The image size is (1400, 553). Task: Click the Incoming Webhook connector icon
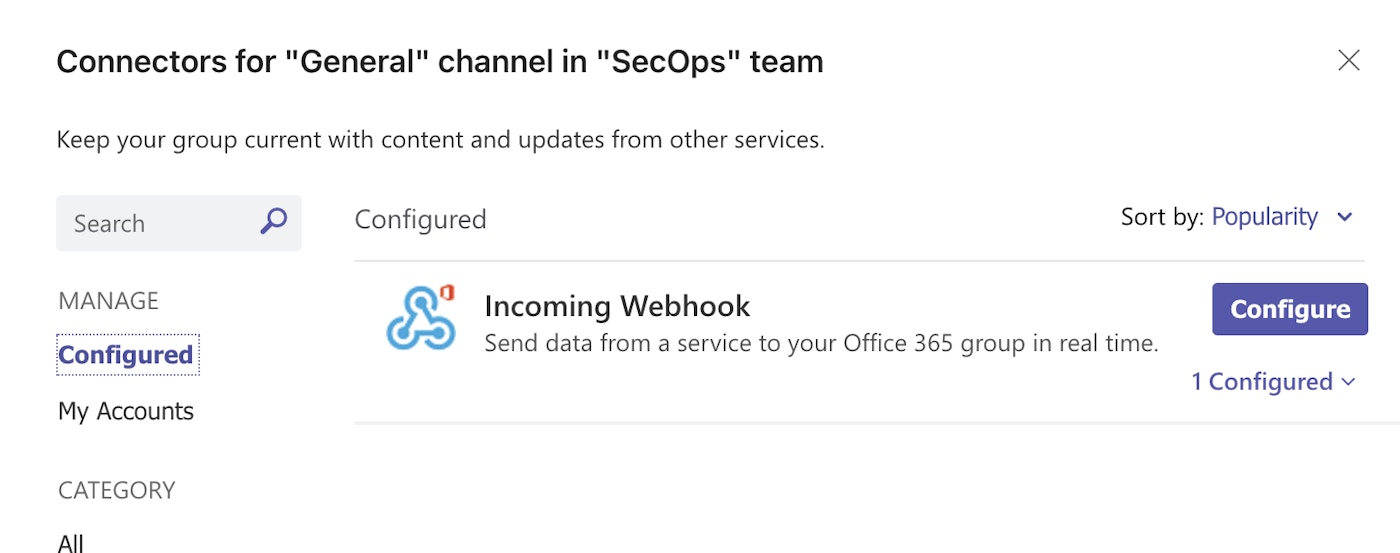[x=421, y=318]
